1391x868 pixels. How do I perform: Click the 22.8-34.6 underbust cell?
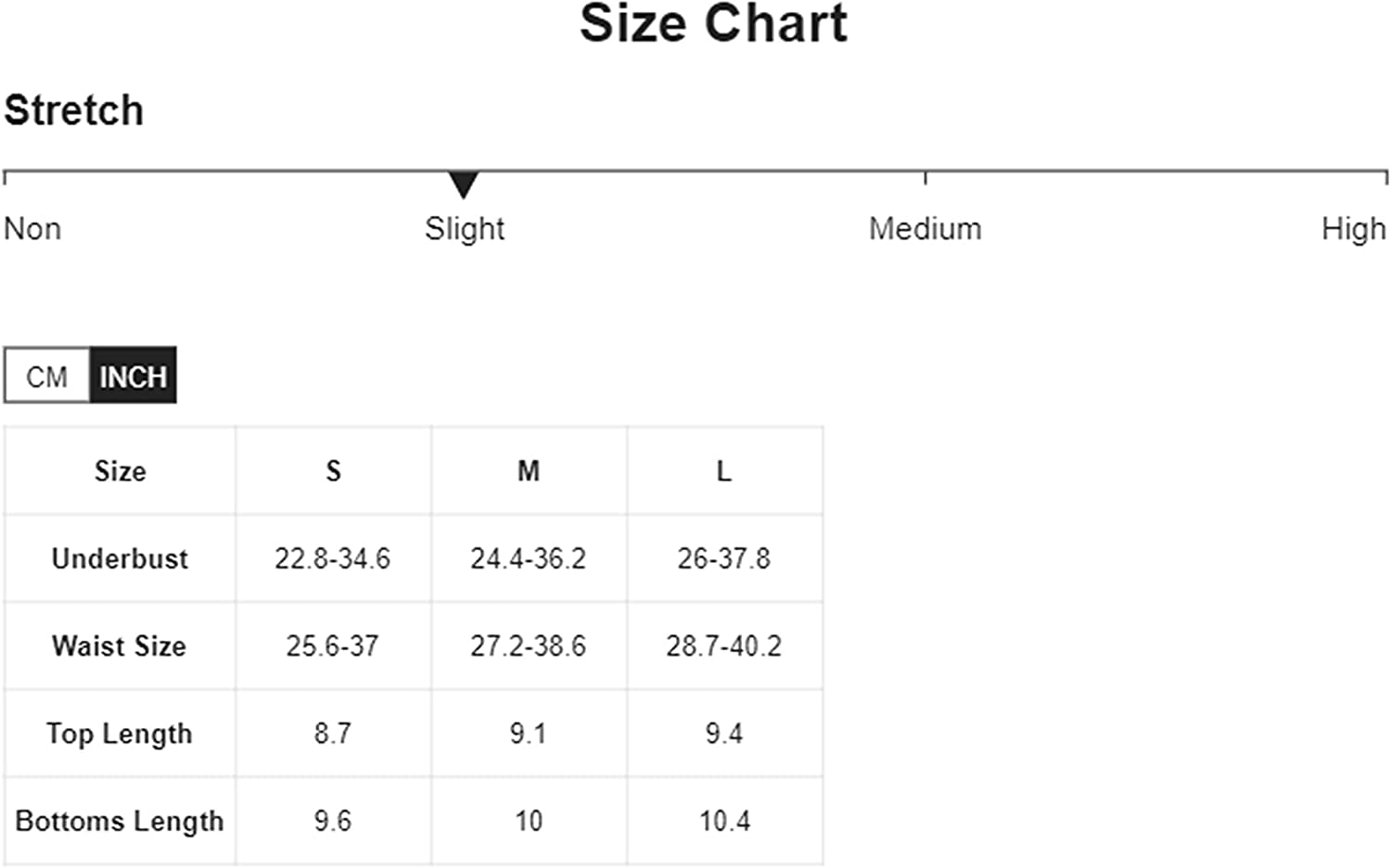(333, 558)
